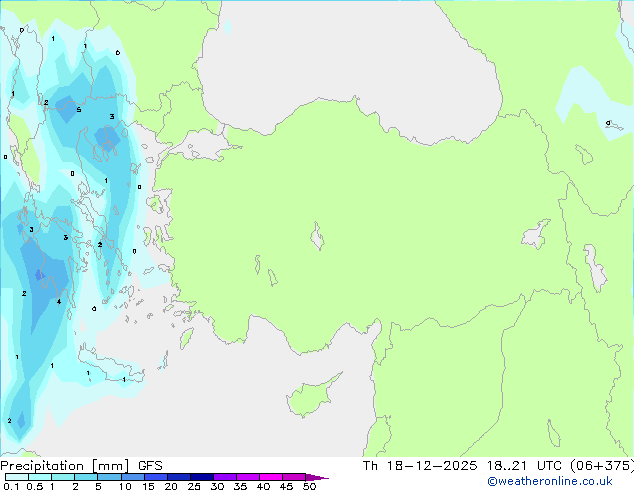Click the 10–15 mm legend swatch
634x490 pixels.
tap(132, 477)
